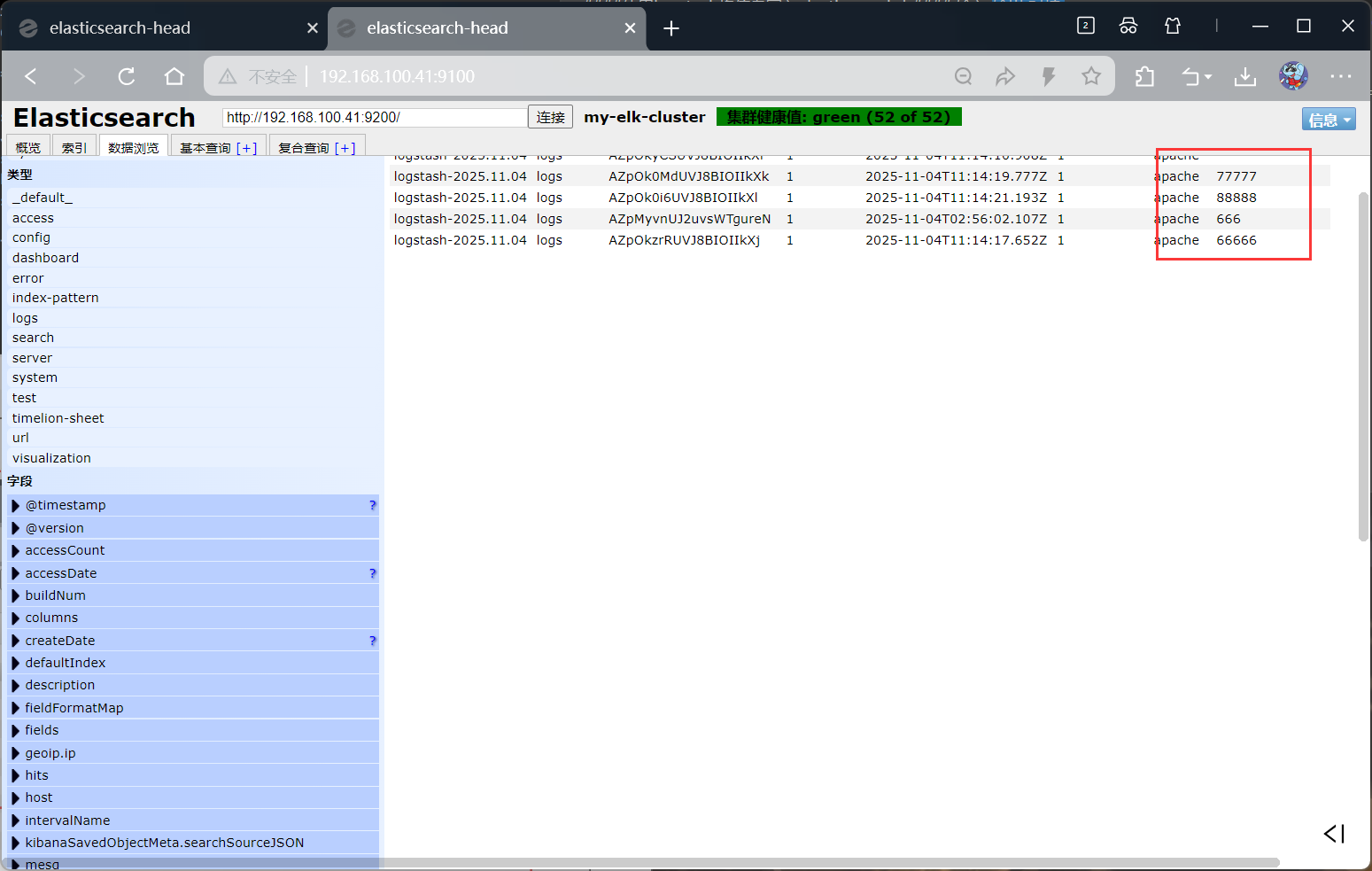Click the collapse sidebar arrow at bottom right

point(1334,834)
